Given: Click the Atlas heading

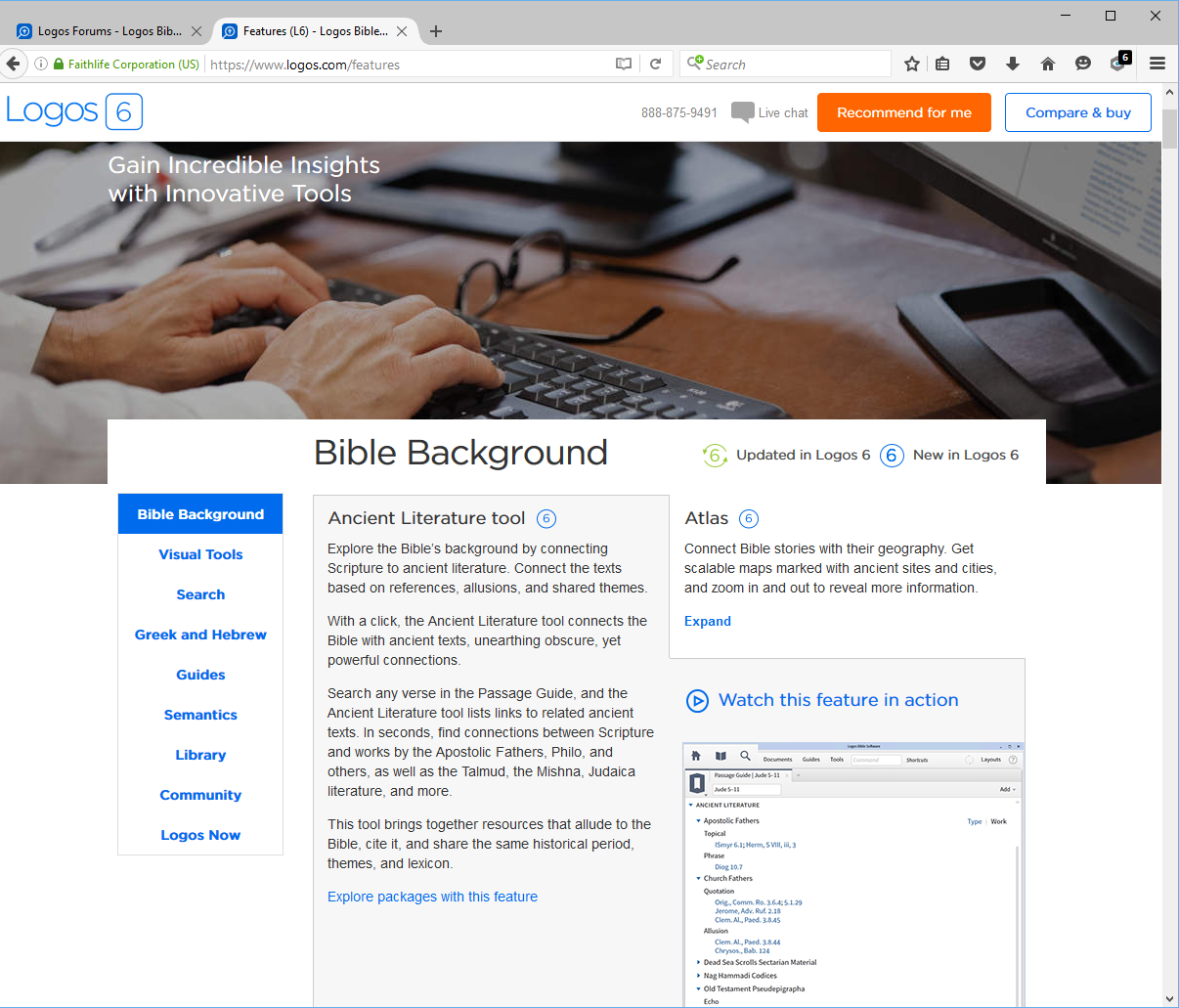Looking at the screenshot, I should pos(707,518).
